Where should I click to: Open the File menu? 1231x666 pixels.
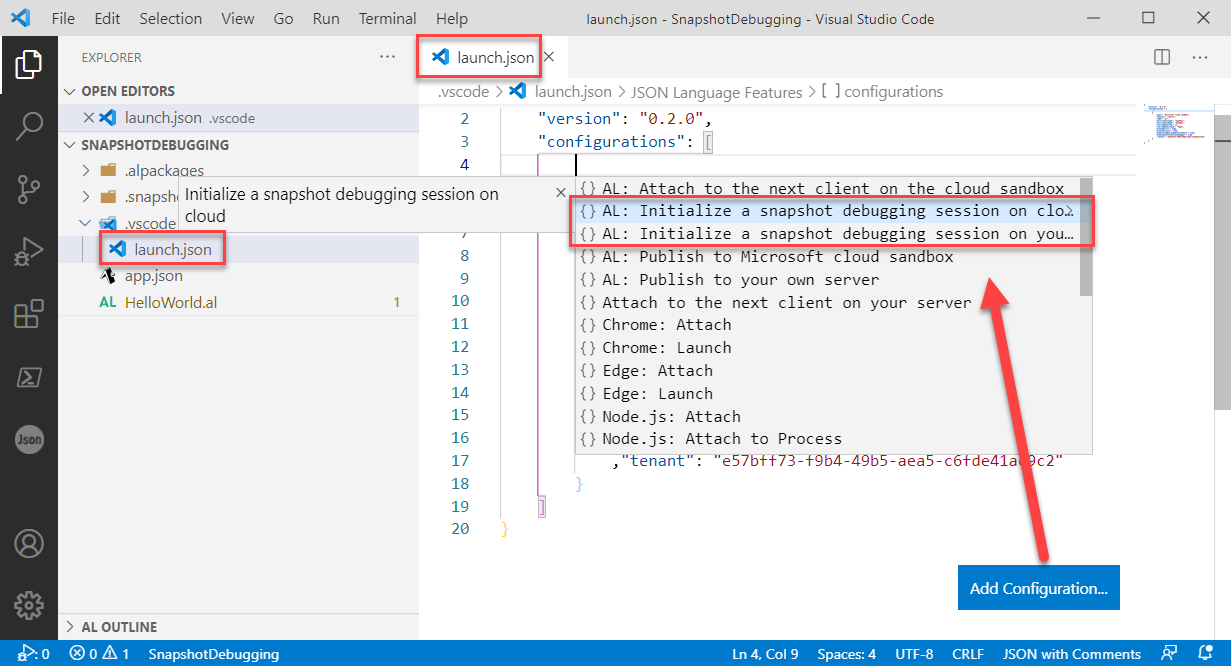coord(62,18)
